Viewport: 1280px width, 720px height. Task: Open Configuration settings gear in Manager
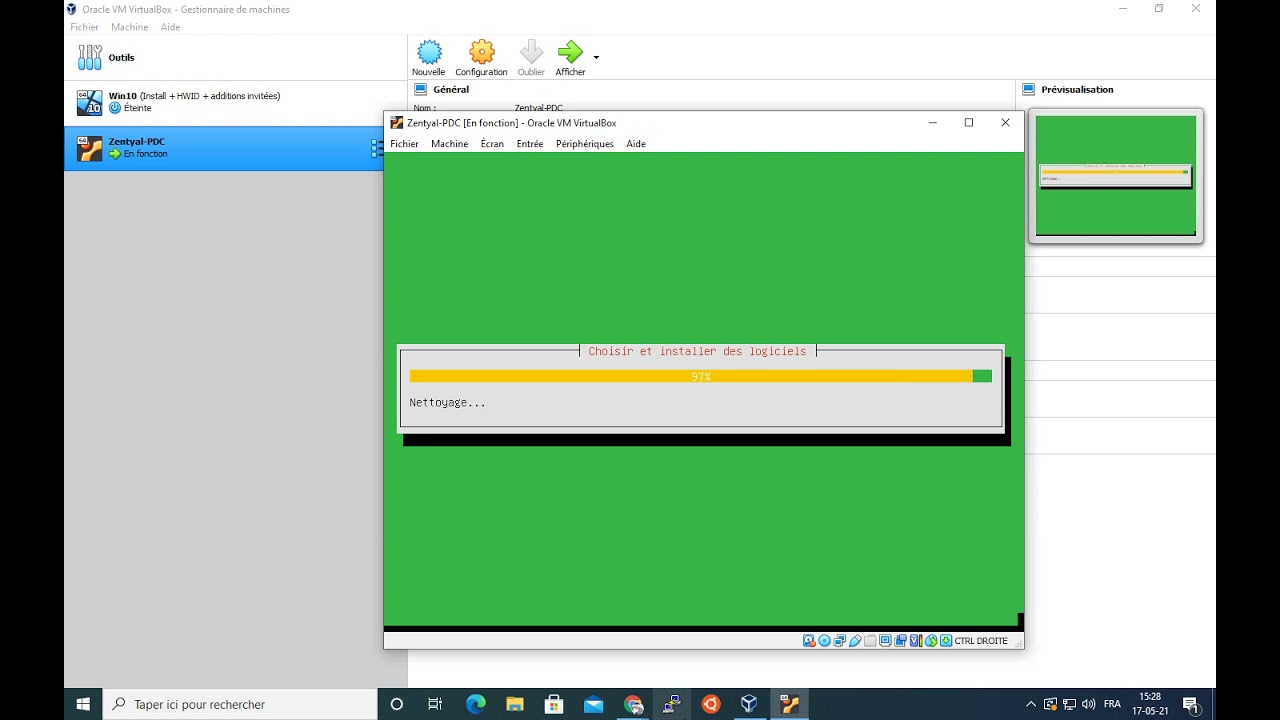point(482,52)
